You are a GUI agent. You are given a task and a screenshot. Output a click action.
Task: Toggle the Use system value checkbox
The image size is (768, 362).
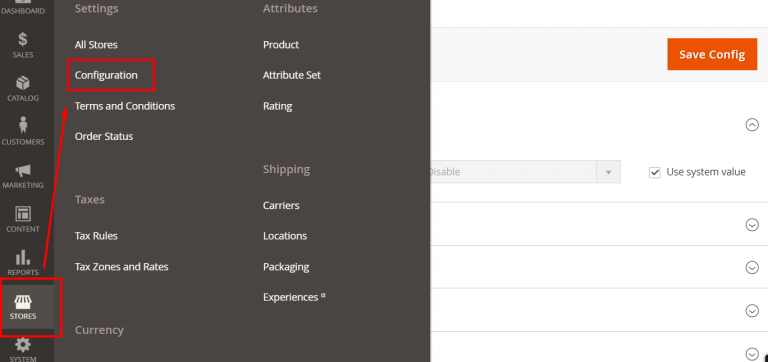(654, 172)
